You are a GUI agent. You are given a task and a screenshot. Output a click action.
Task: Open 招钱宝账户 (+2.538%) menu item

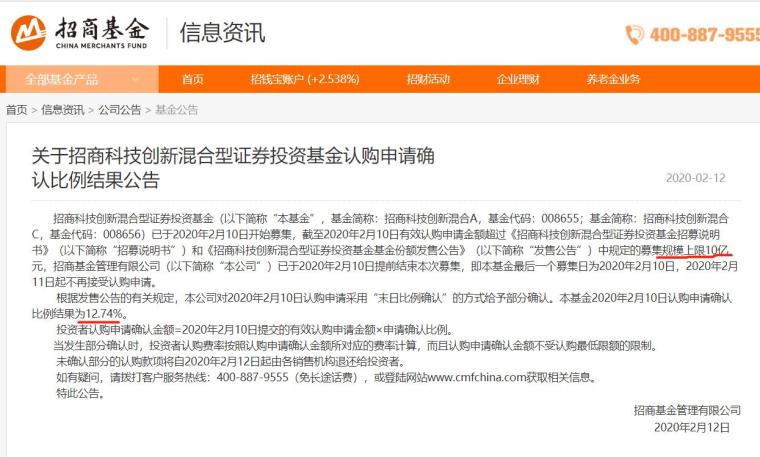pos(305,79)
